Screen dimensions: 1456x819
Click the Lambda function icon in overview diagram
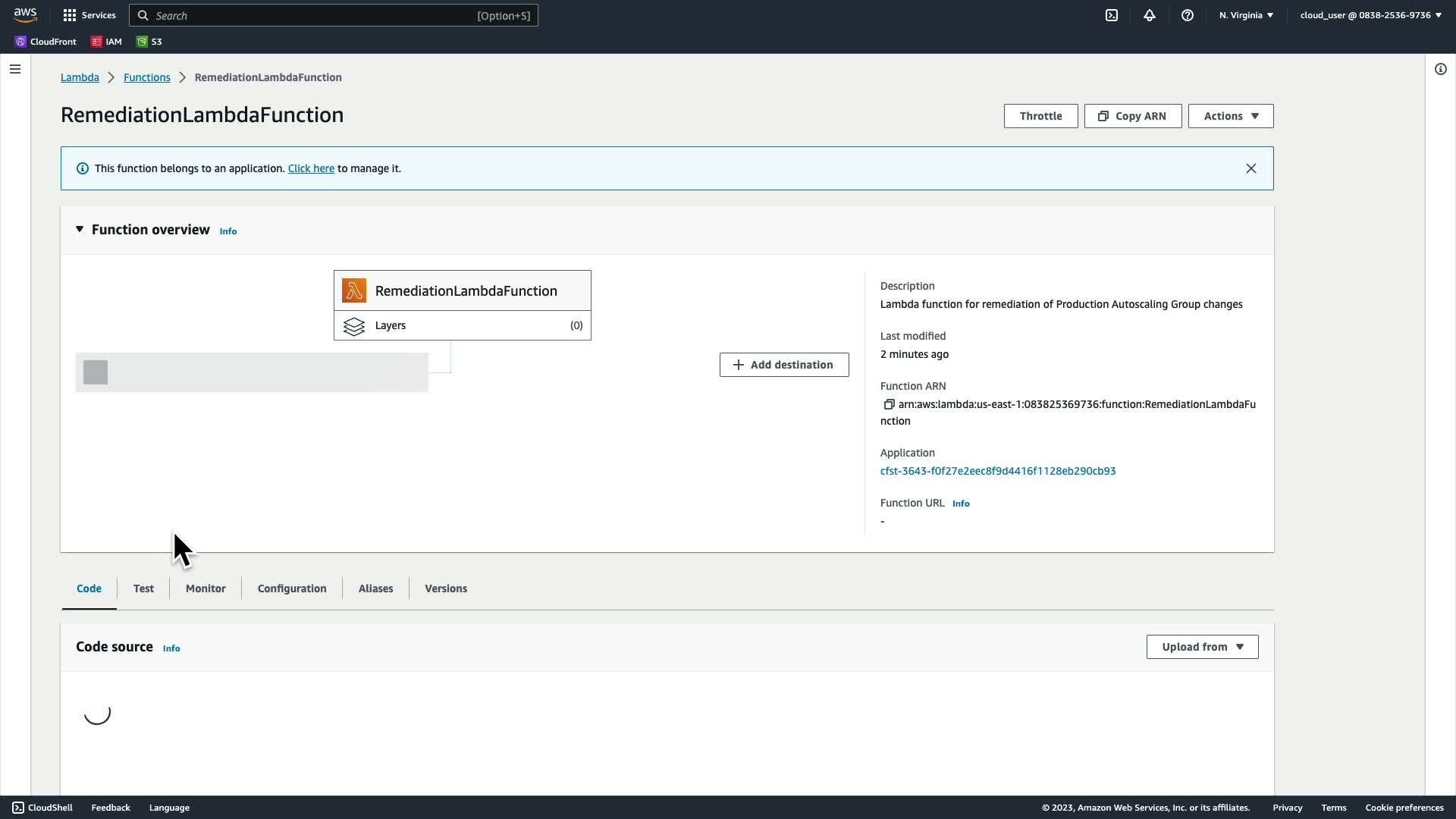coord(354,290)
